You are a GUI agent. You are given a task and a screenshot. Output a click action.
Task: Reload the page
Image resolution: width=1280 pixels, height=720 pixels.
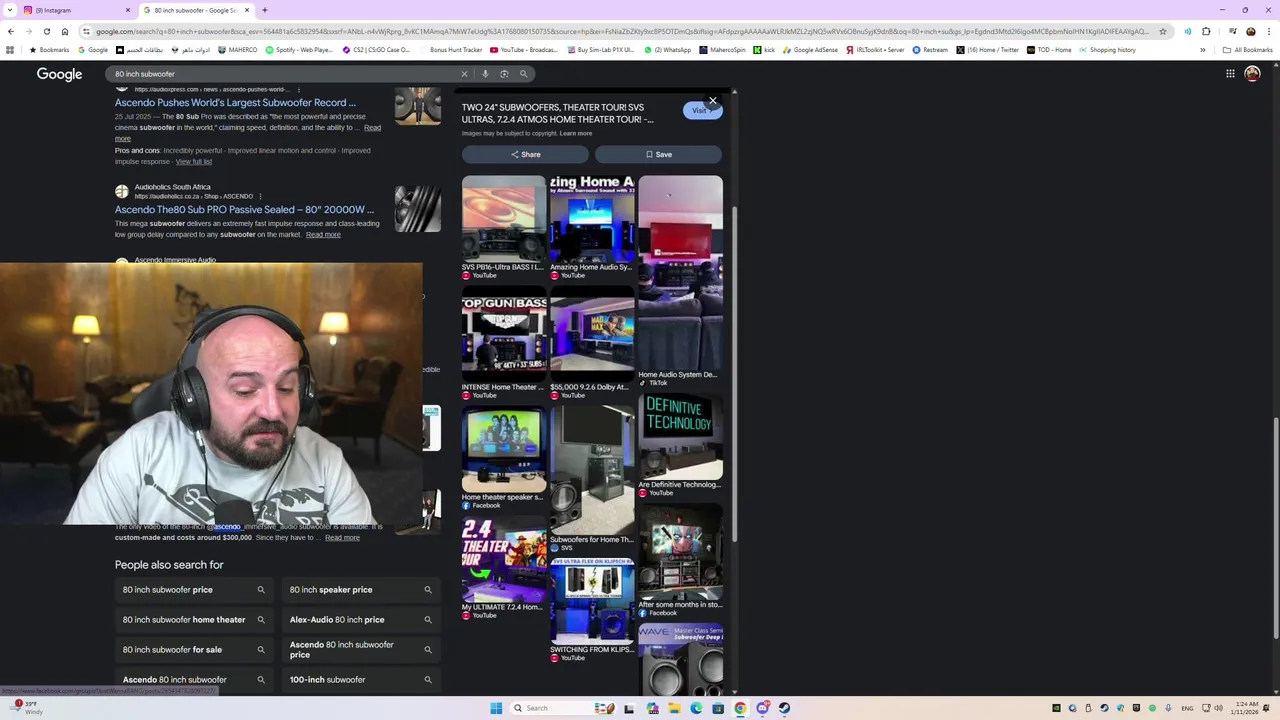[46, 31]
